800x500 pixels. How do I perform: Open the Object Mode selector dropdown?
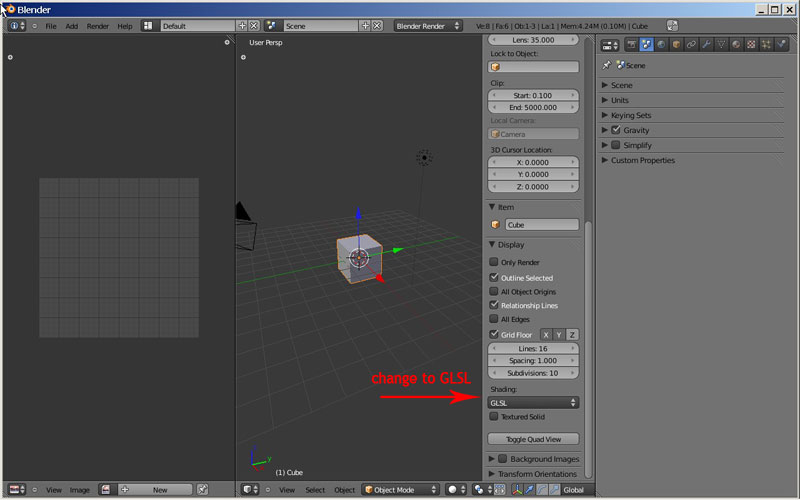(402, 489)
